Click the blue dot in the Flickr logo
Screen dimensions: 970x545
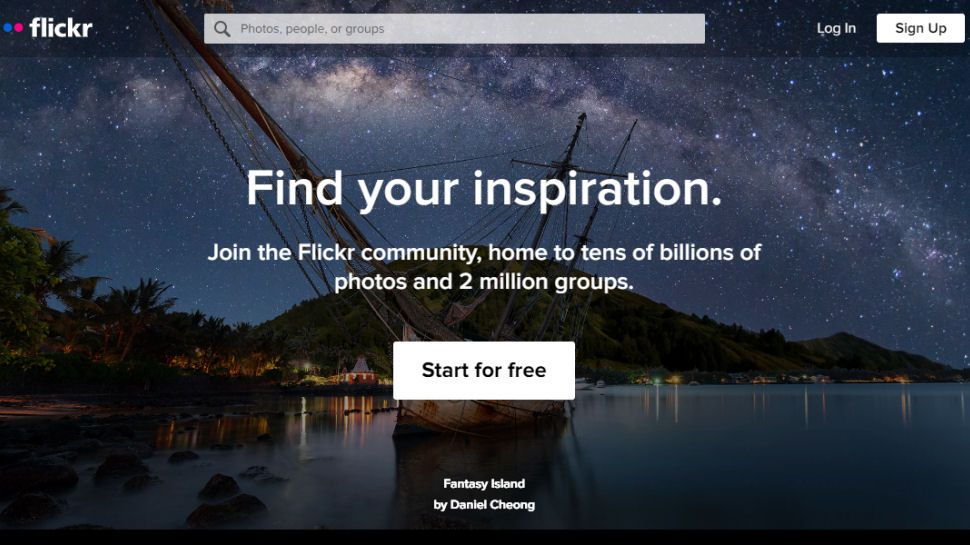pyautogui.click(x=7, y=28)
